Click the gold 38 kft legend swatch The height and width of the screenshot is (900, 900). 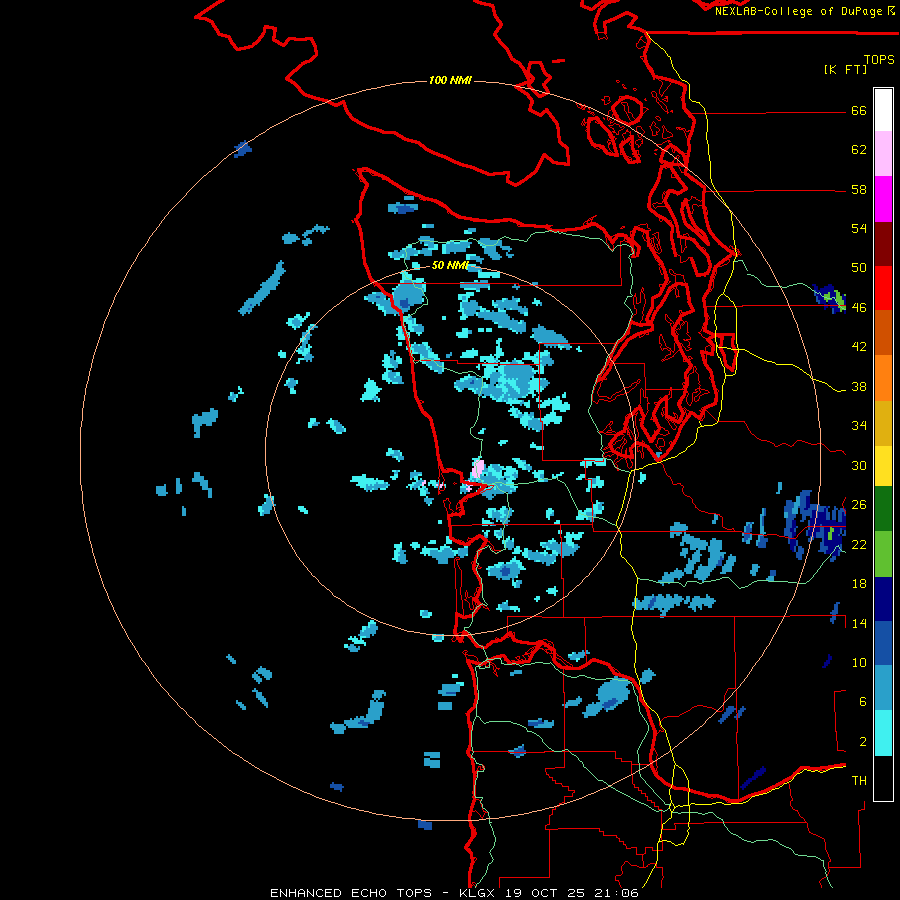tap(883, 423)
